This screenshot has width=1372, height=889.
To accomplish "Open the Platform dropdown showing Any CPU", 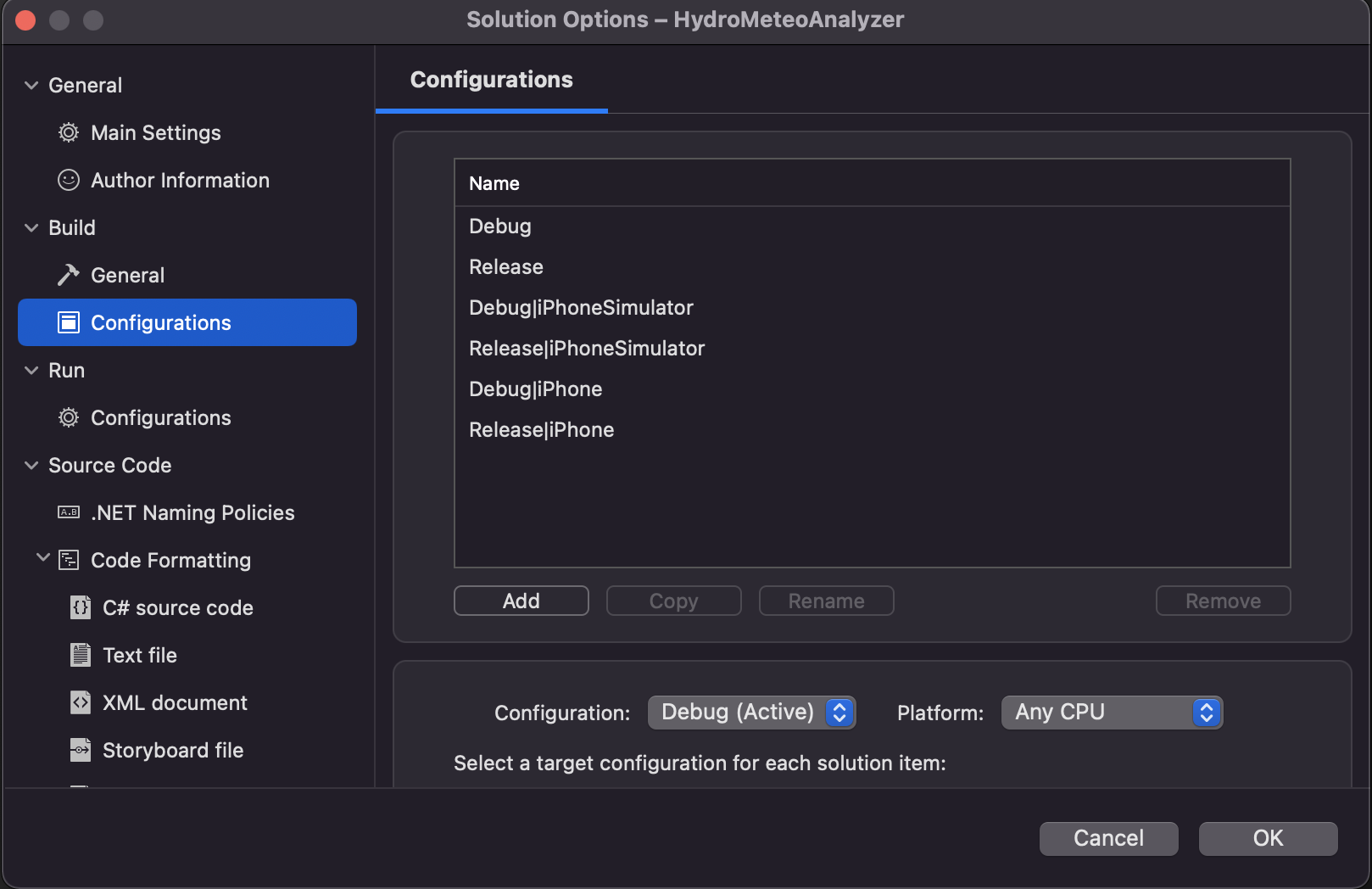I will coord(1111,713).
